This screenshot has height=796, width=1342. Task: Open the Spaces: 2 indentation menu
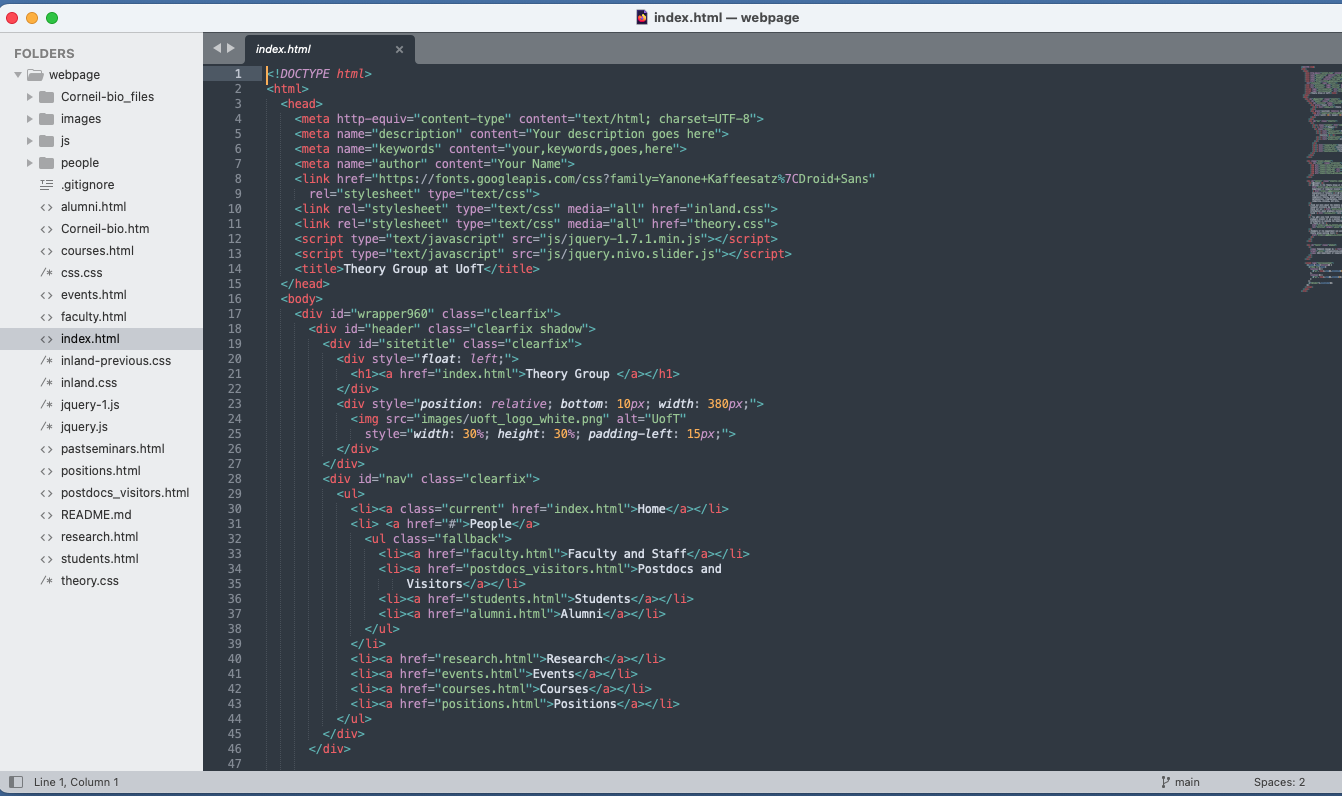(x=1279, y=782)
